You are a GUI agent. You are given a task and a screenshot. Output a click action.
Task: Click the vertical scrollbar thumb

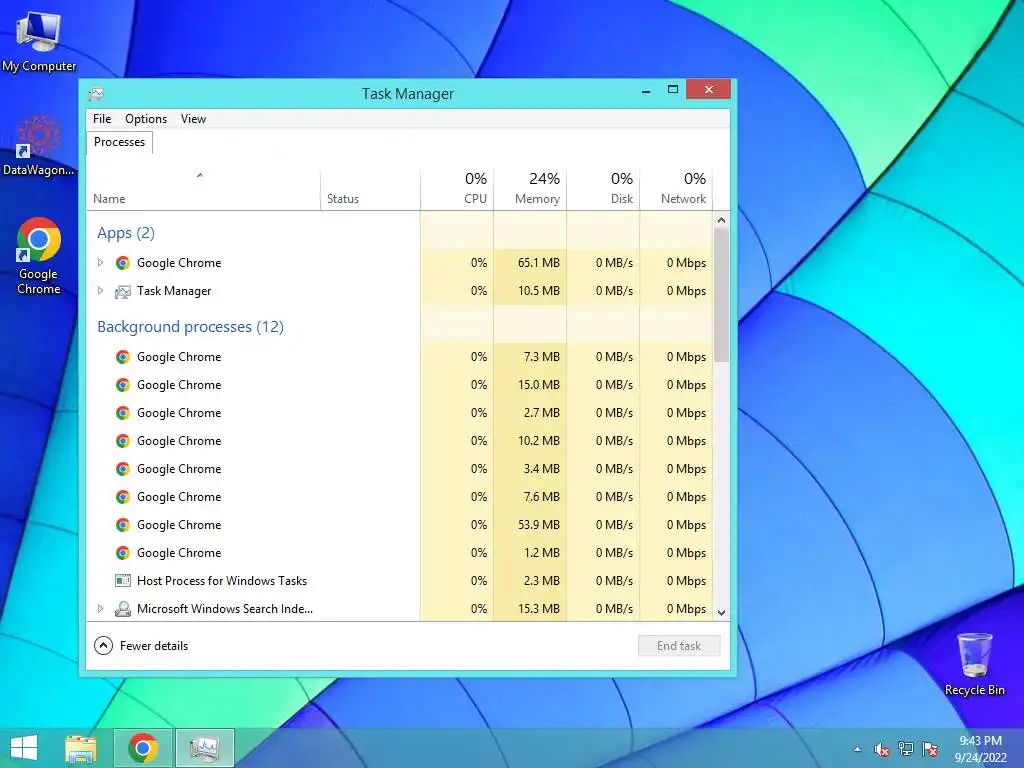tap(721, 295)
